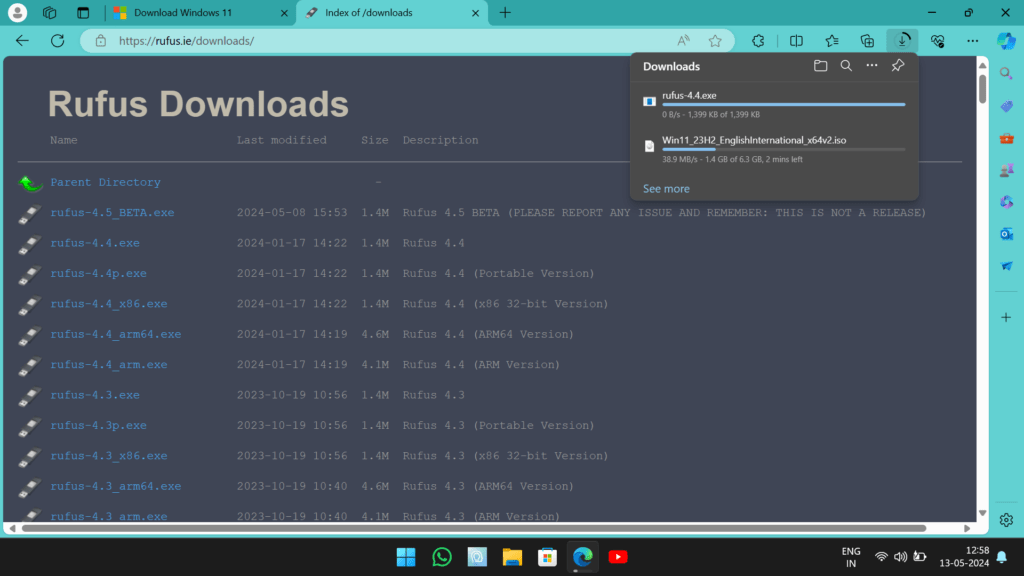Screen dimensions: 1024x576
Task: Open sidebar Tools briefcase icon
Action: click(1006, 138)
